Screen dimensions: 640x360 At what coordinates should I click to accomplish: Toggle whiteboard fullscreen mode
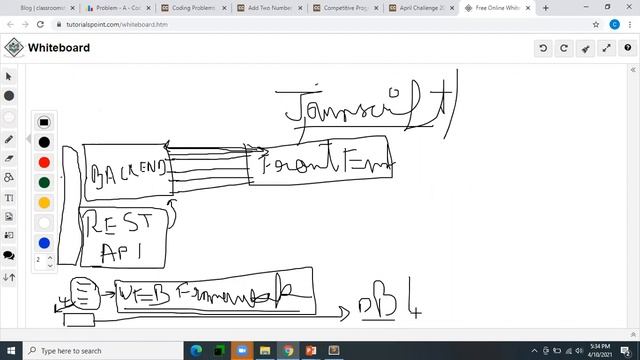click(x=607, y=48)
